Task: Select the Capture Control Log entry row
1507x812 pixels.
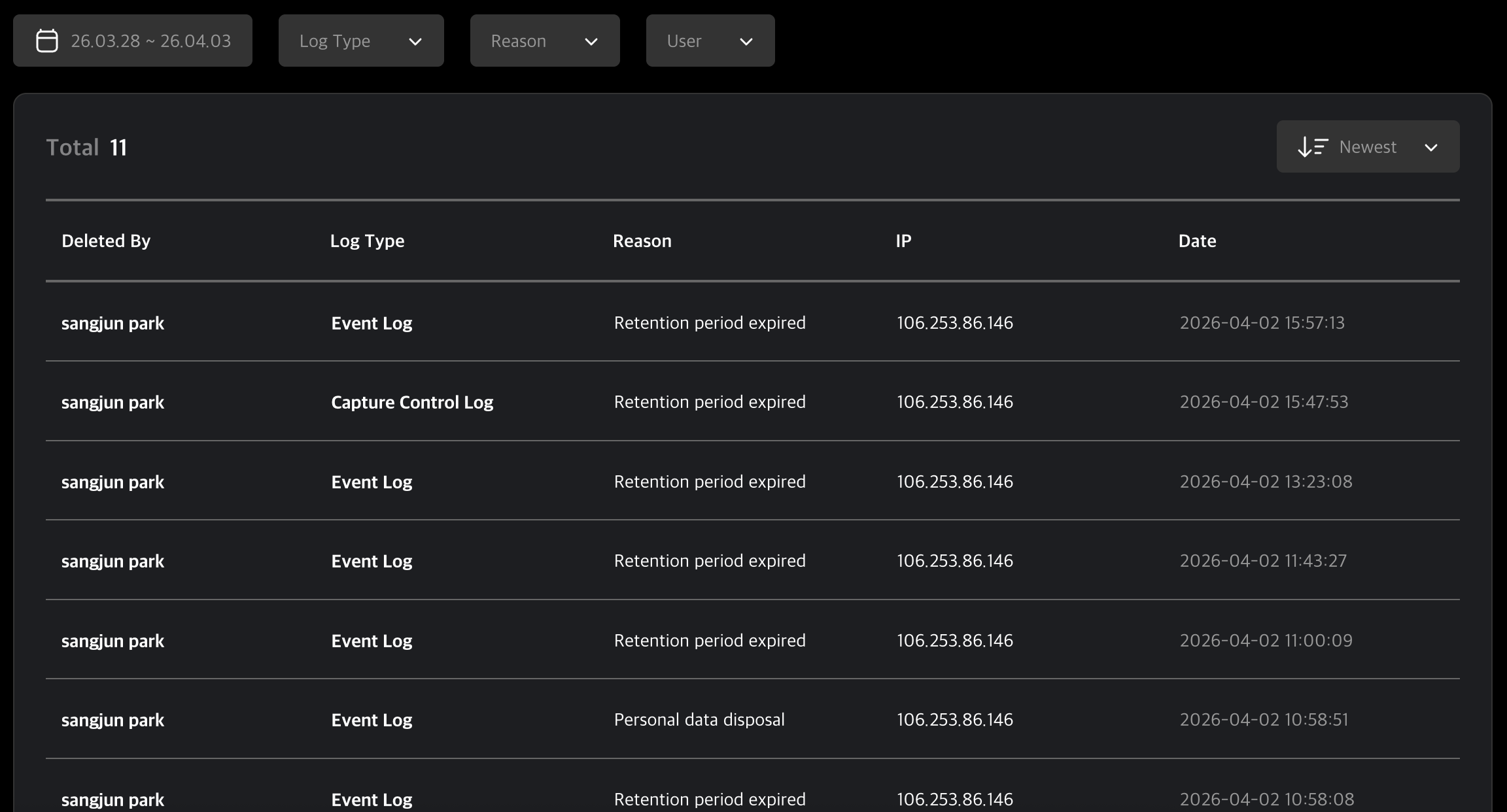Action: pyautogui.click(x=412, y=402)
